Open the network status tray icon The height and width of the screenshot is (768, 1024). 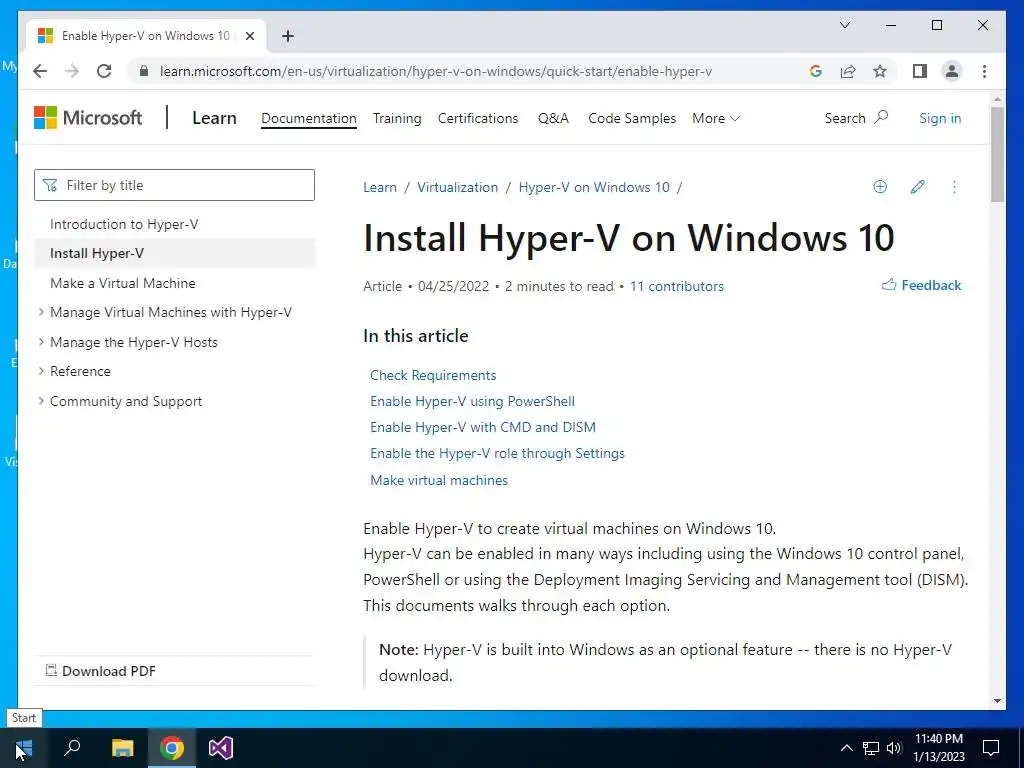click(x=871, y=748)
